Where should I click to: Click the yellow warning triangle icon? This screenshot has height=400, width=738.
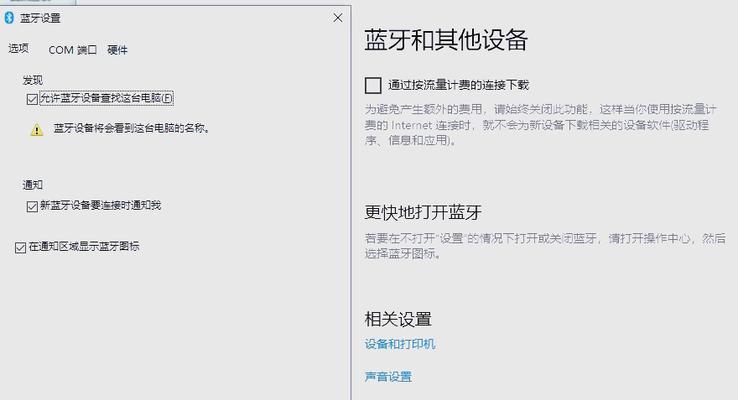[x=37, y=130]
